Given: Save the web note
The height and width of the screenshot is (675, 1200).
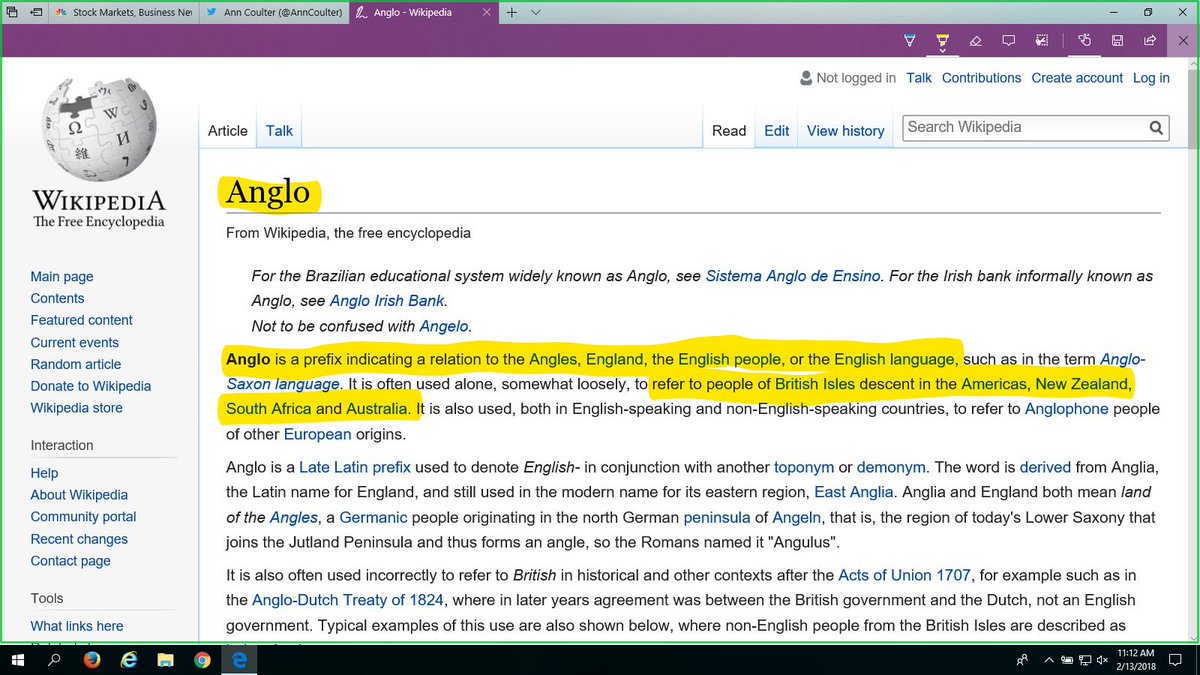Looking at the screenshot, I should tap(1118, 40).
